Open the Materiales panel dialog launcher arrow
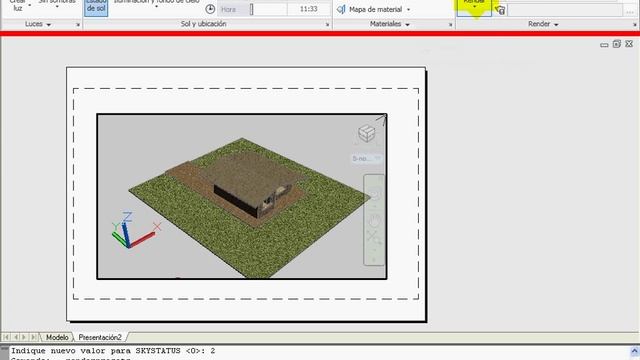 pos(451,25)
